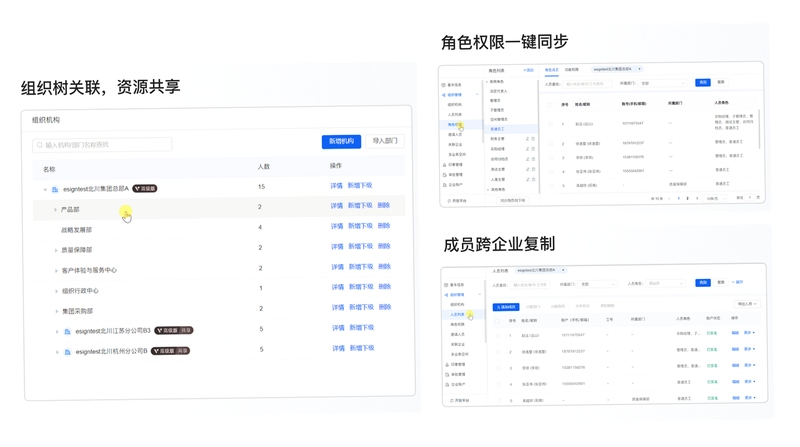Click 企业账户 icon in role permissions panel sidebar
Viewport: 800px width, 447px height.
coord(444,185)
